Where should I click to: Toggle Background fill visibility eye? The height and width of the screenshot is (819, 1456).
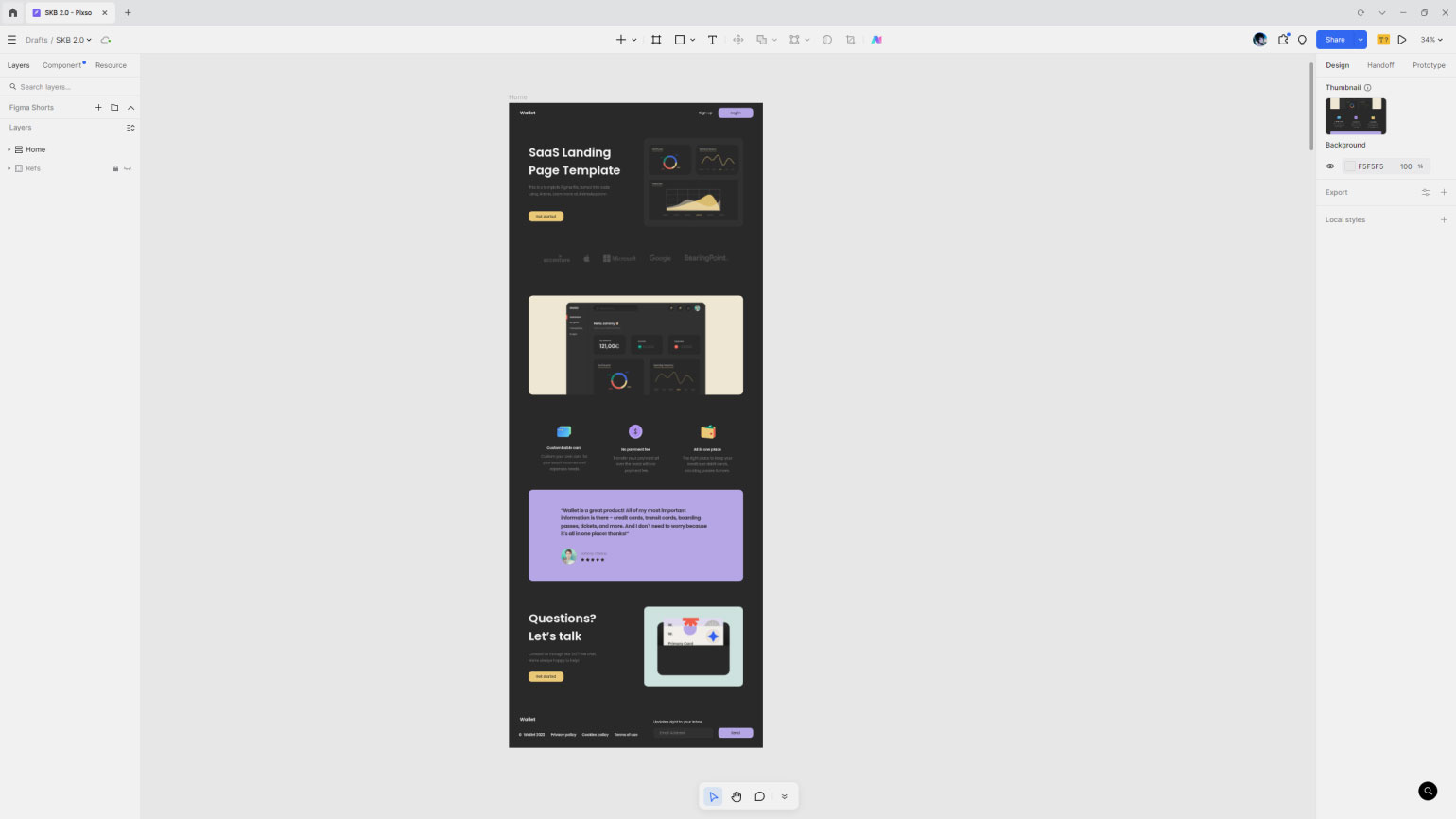[x=1330, y=166]
